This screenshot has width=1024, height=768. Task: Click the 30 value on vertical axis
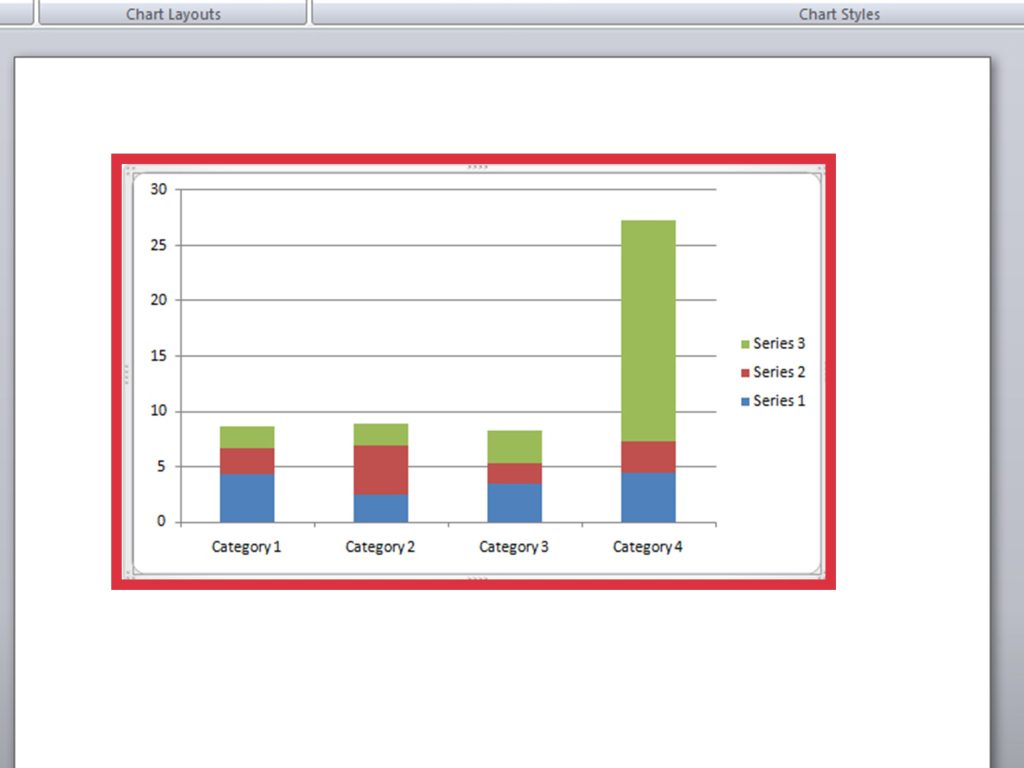(x=159, y=189)
